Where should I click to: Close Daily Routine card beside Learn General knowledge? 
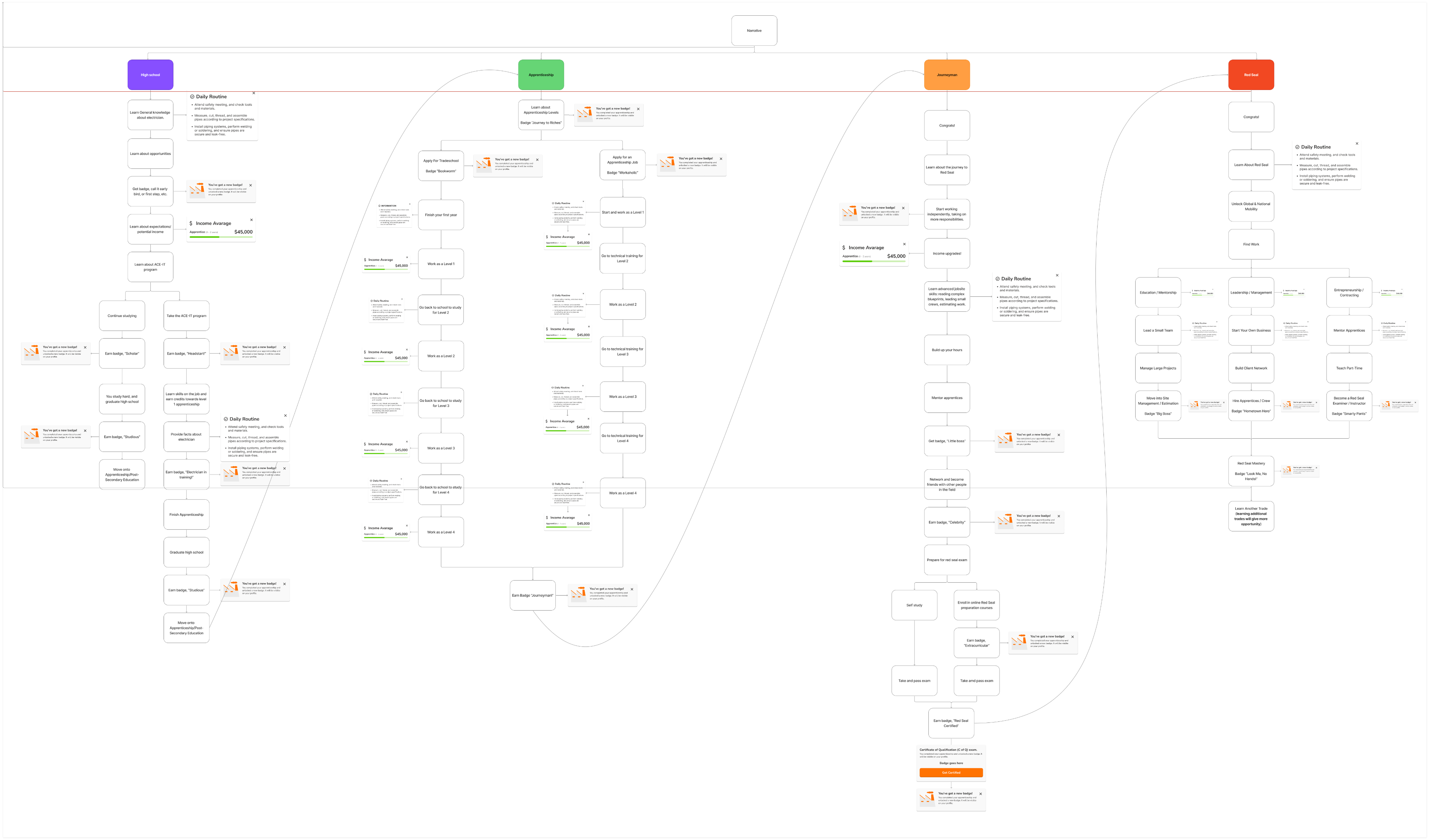pyautogui.click(x=254, y=93)
